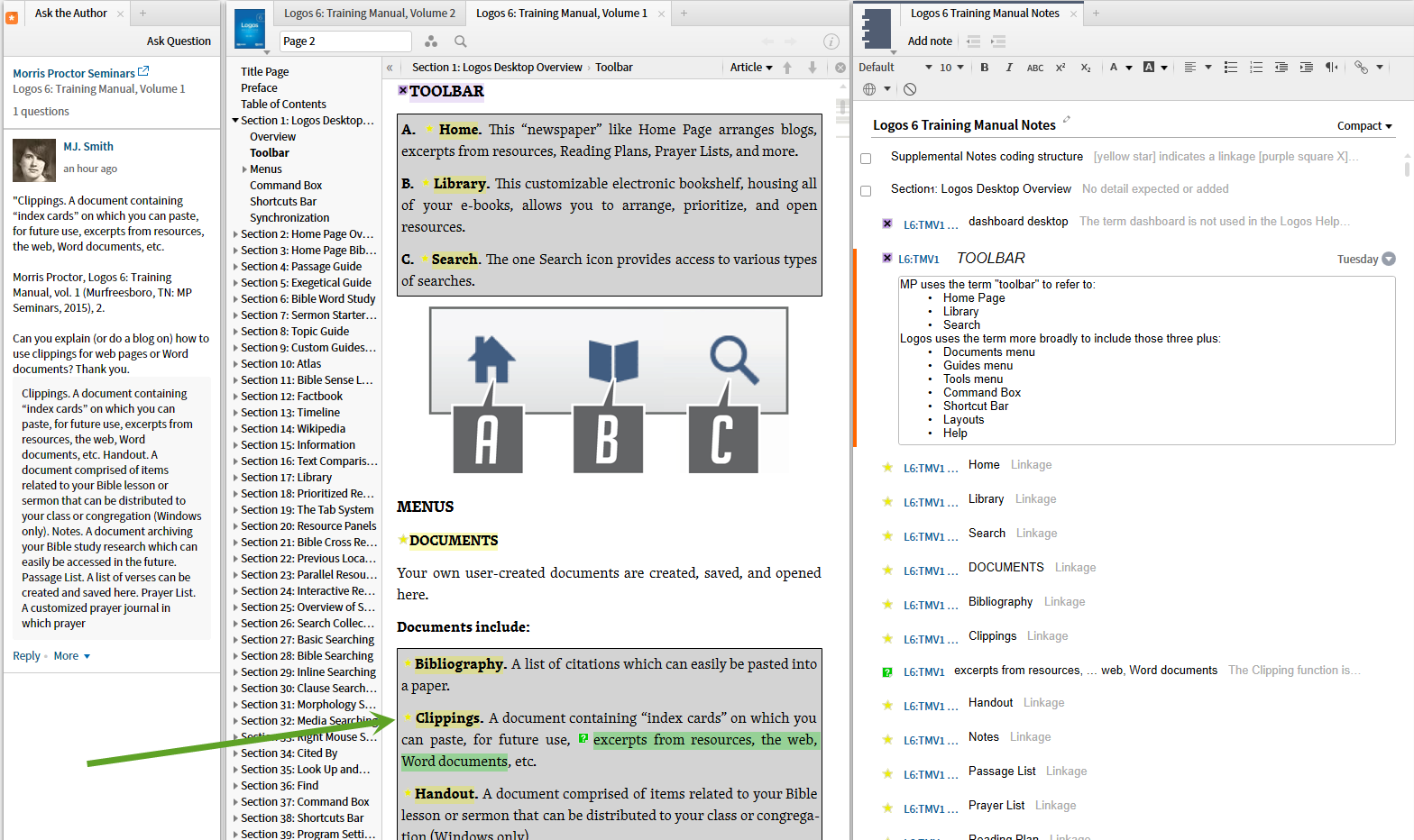Image resolution: width=1414 pixels, height=840 pixels.
Task: Select the Ask the Author tab
Action: (70, 14)
